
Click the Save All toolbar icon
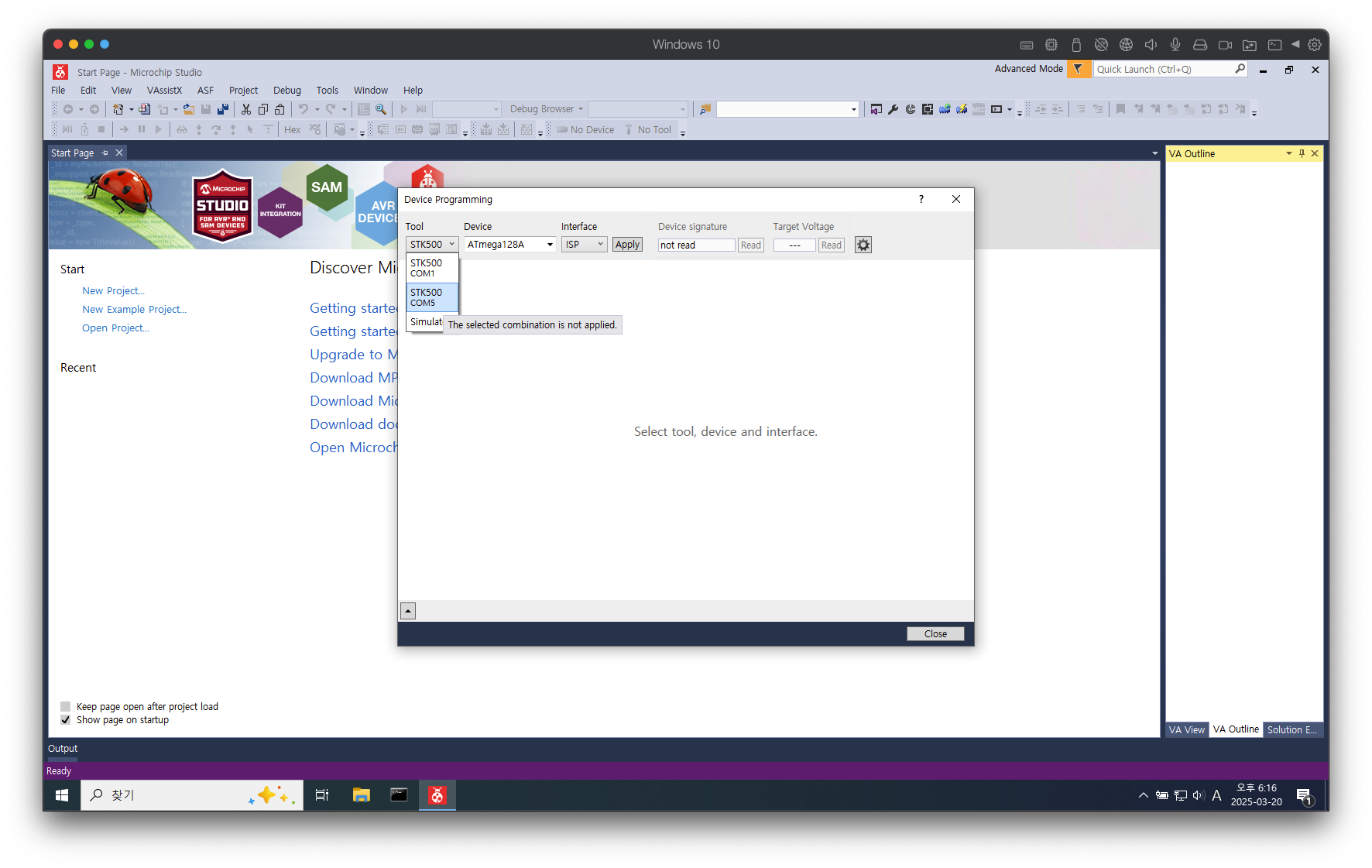pyautogui.click(x=223, y=109)
